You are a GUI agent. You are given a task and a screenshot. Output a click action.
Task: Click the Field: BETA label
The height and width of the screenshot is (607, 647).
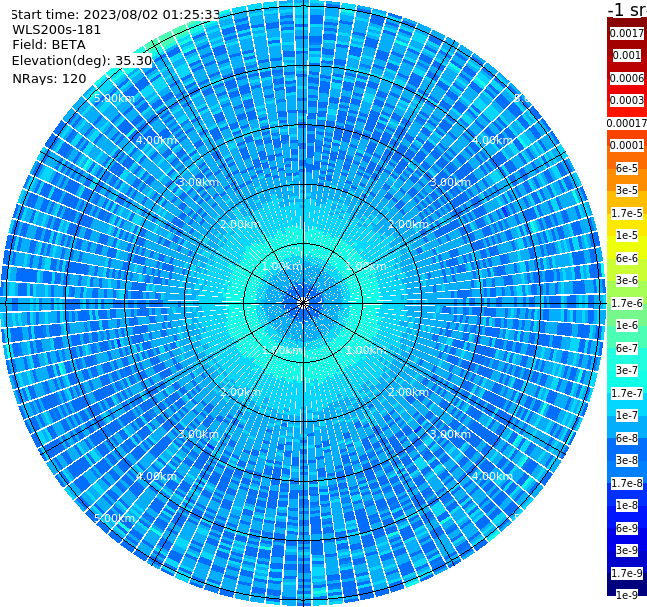click(x=49, y=45)
